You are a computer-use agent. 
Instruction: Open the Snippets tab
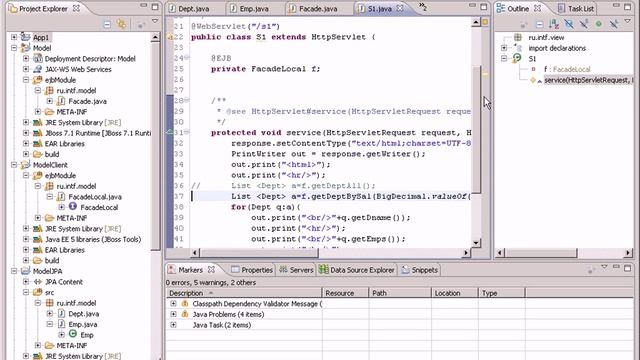coord(420,270)
